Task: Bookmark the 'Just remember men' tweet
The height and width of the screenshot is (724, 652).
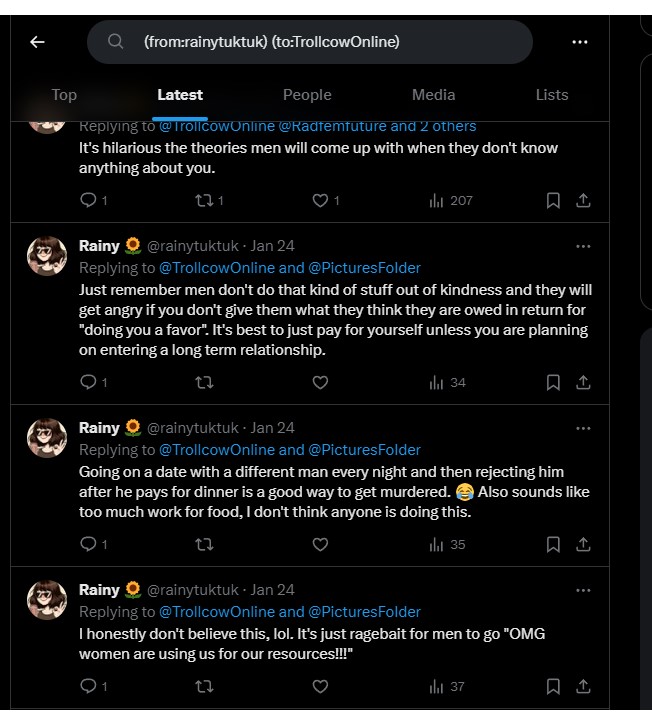Action: 553,382
